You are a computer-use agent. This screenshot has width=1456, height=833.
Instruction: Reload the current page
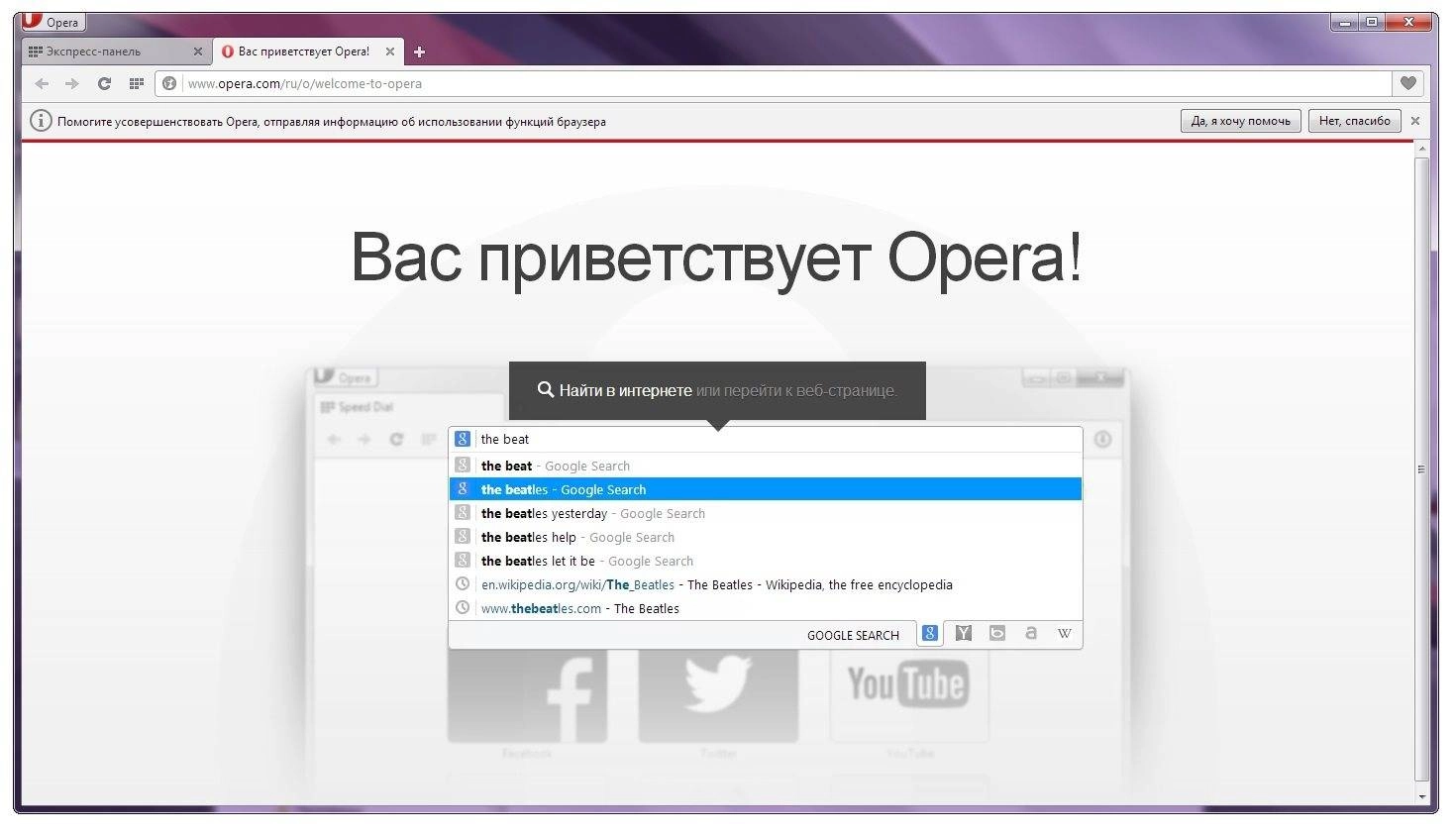(104, 84)
